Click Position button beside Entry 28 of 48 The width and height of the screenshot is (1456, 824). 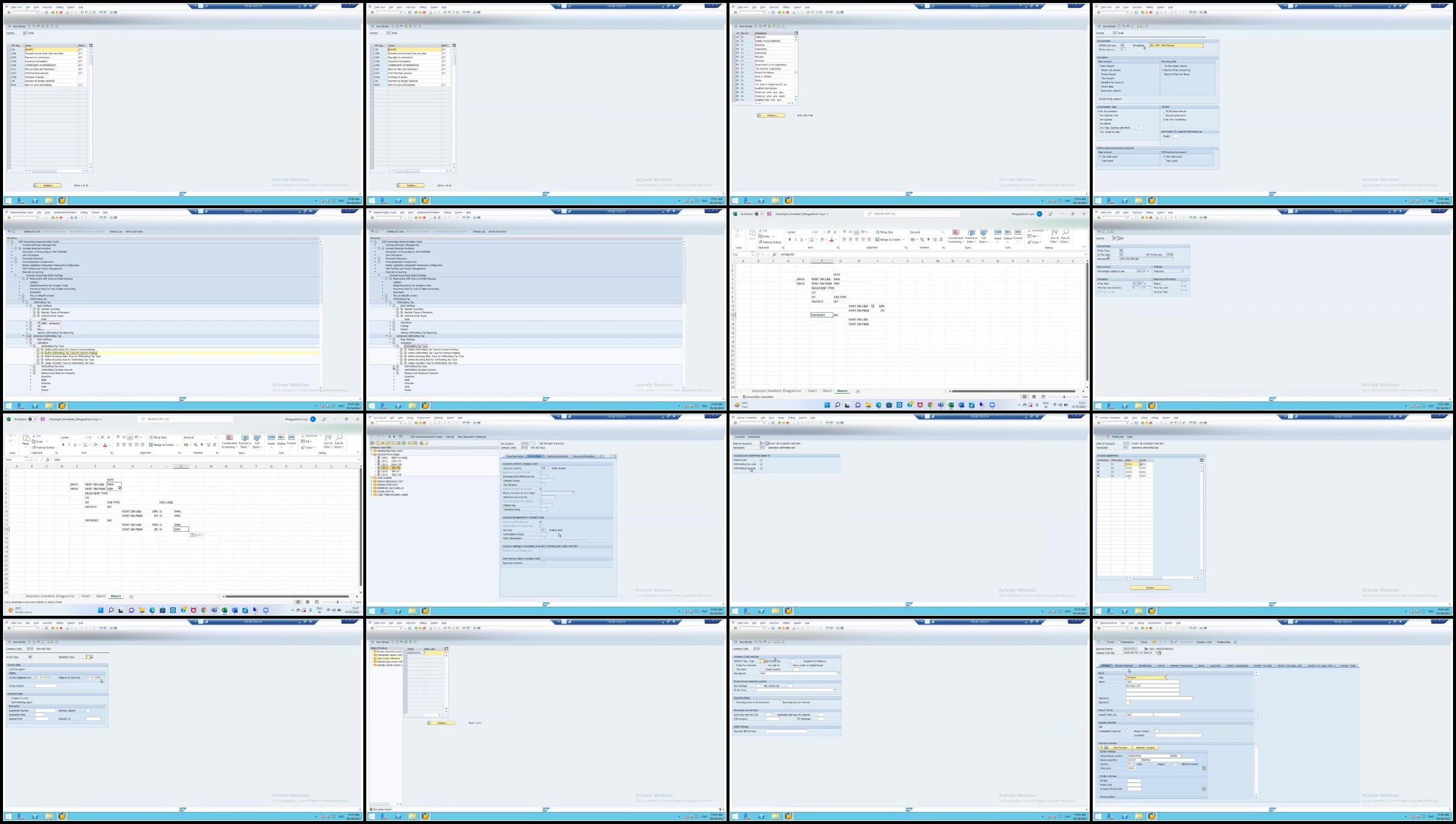[x=771, y=115]
